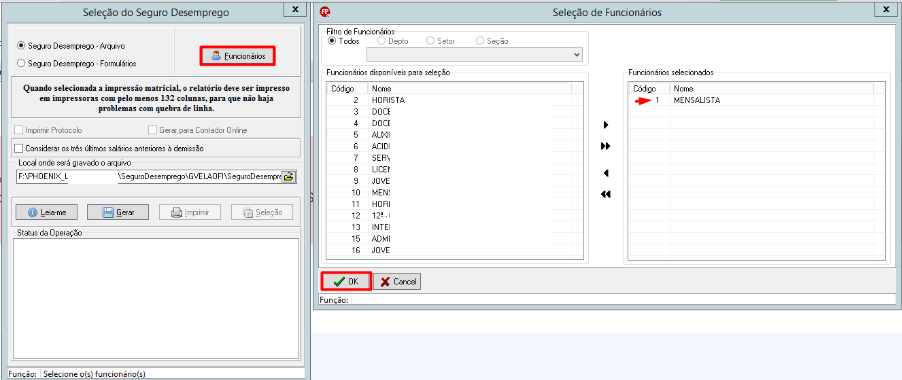Select employee code 2 HORISTA row

point(450,100)
